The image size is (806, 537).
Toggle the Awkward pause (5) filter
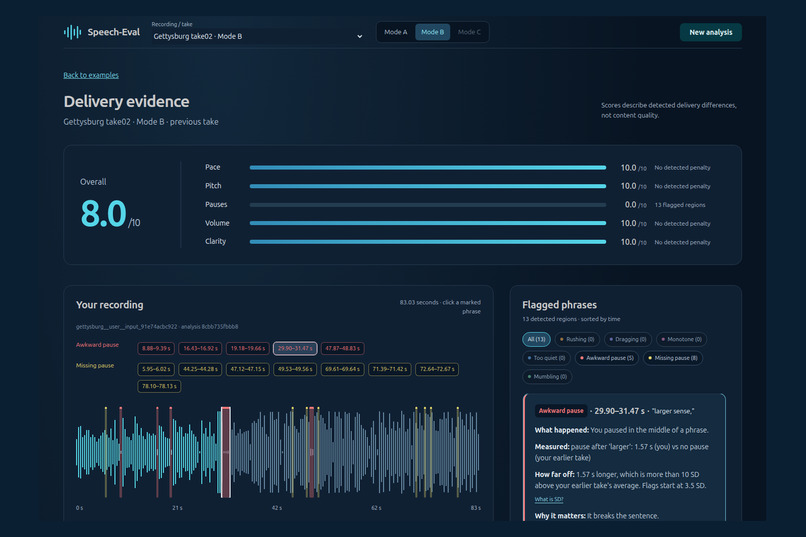point(607,358)
